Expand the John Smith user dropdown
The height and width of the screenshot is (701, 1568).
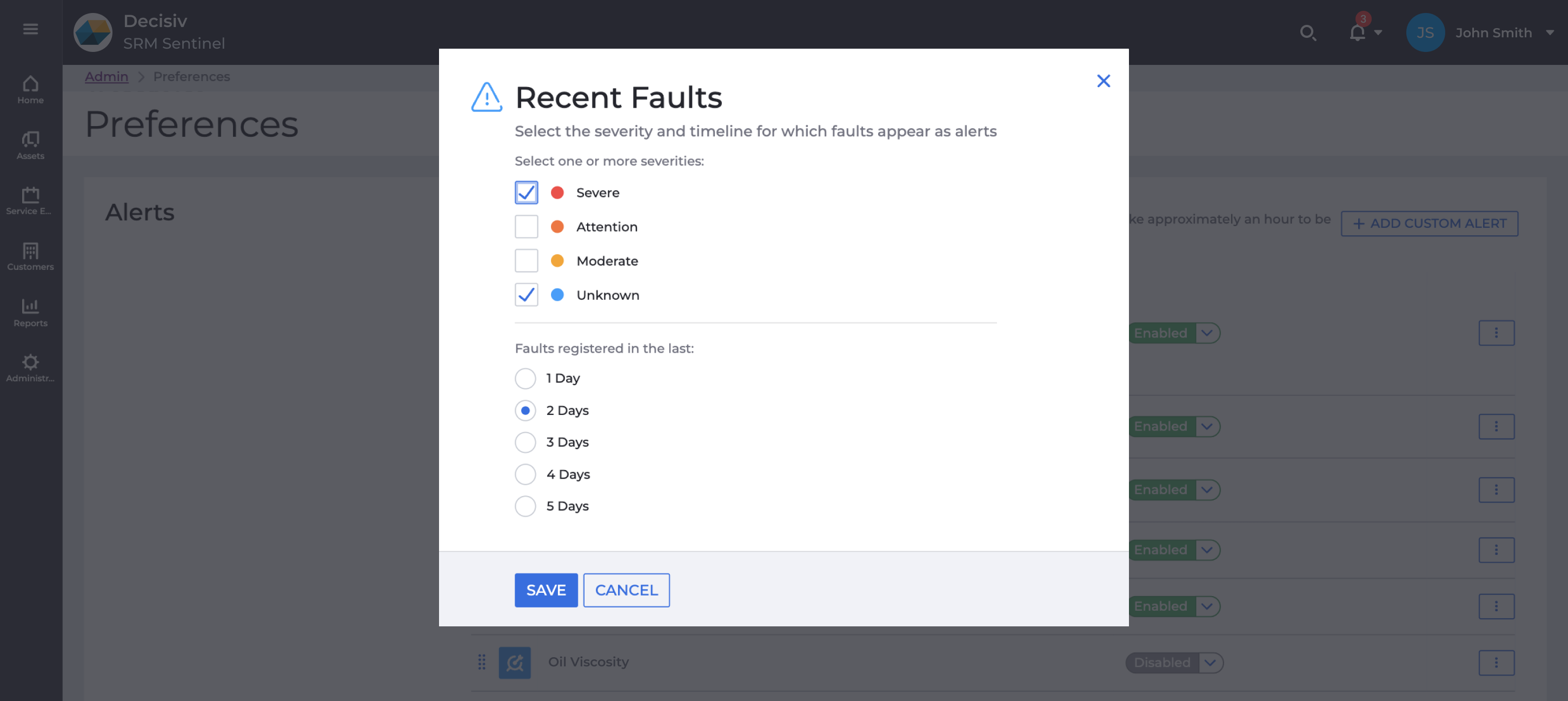click(x=1550, y=33)
